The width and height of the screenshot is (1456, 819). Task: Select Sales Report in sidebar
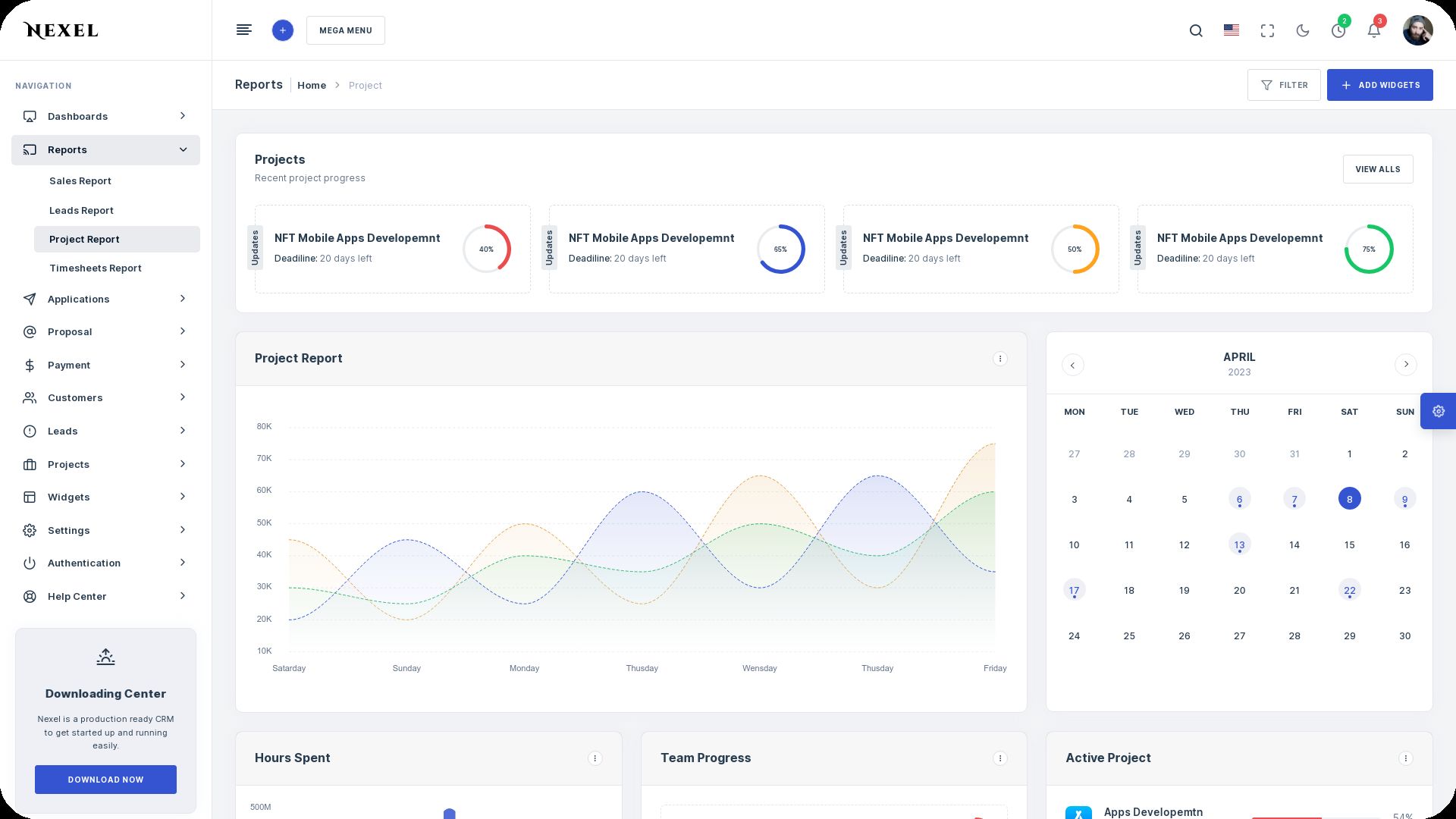click(x=80, y=181)
